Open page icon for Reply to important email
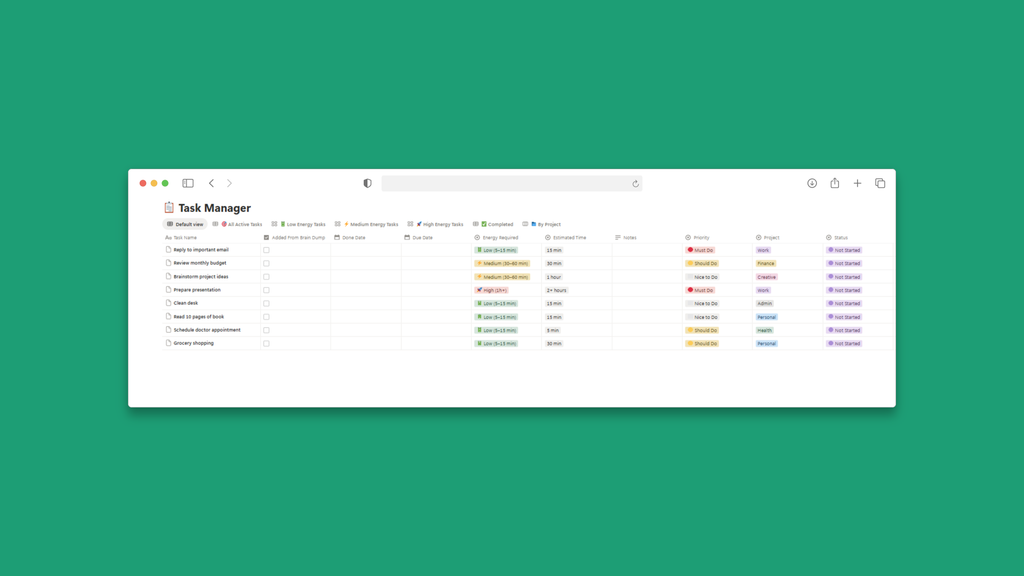This screenshot has width=1024, height=576. (x=168, y=249)
